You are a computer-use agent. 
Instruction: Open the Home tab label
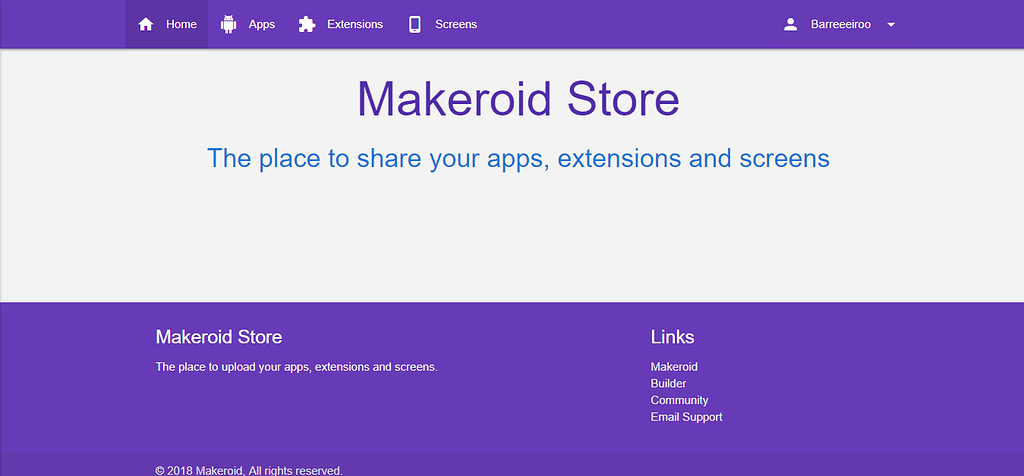[181, 24]
